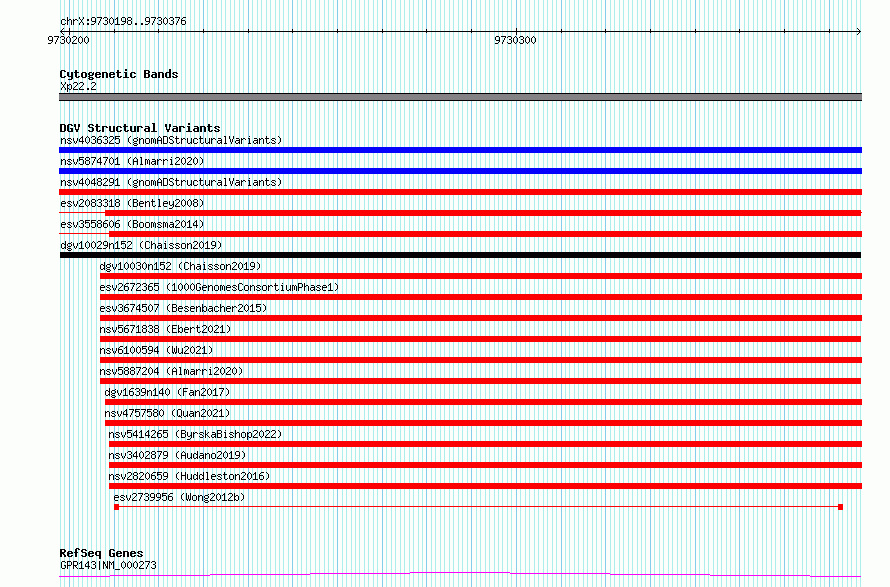
Task: Open variant nsv4757580 (Quan2021) label
Action: (167, 413)
